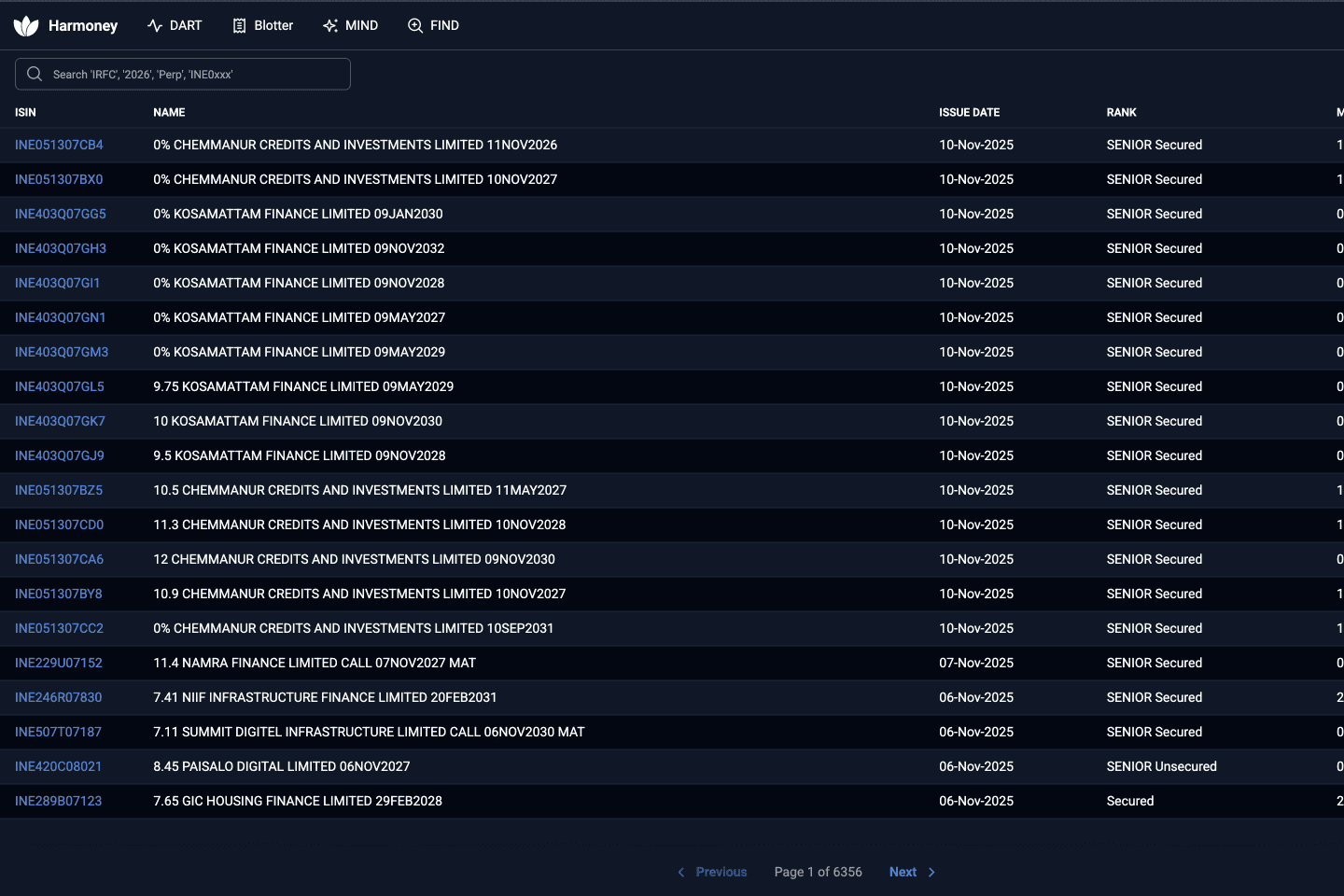Viewport: 1344px width, 896px height.
Task: Open ISIN link INE229U07152
Action: pyautogui.click(x=59, y=663)
